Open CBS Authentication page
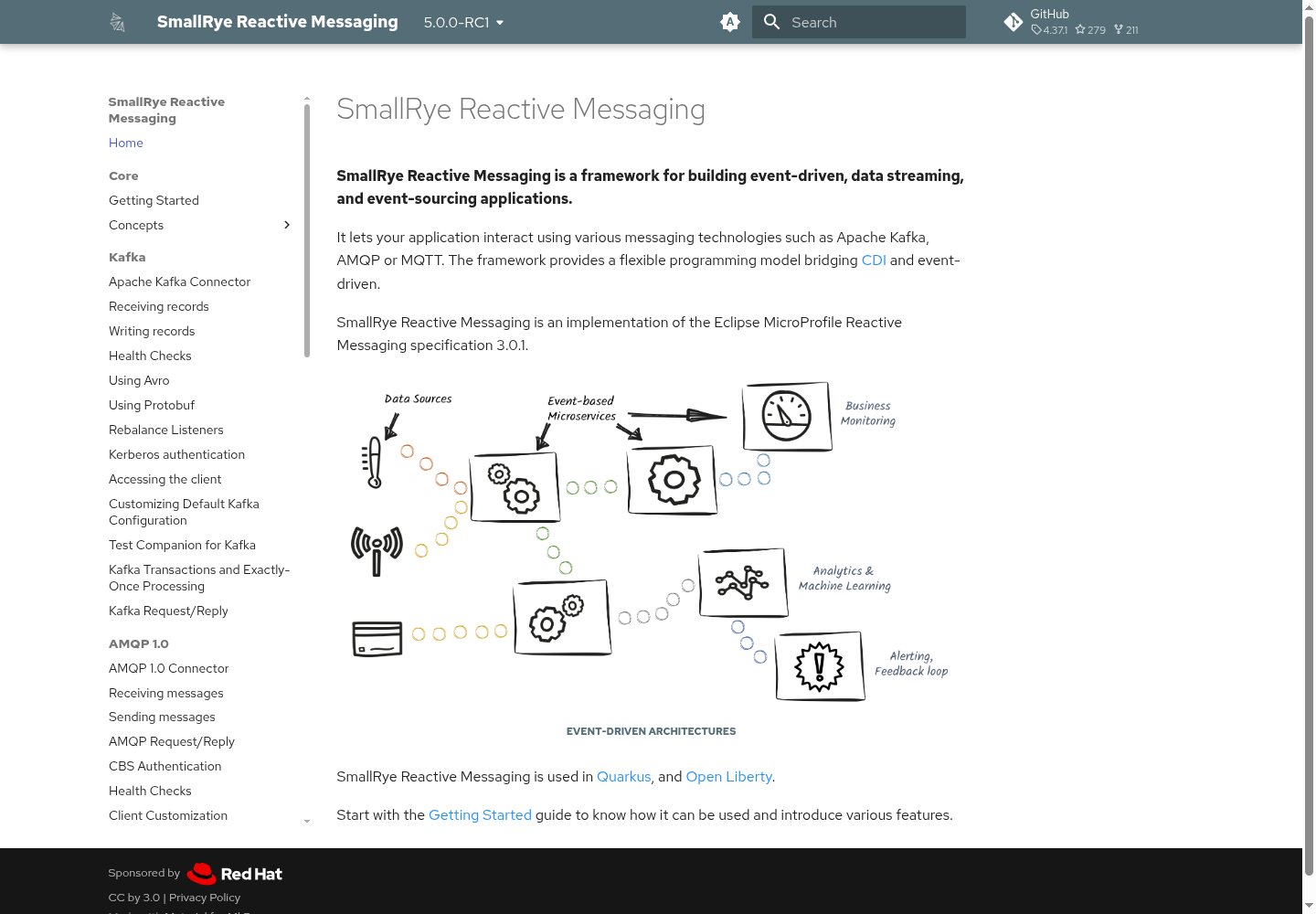Image resolution: width=1316 pixels, height=914 pixels. tap(164, 766)
